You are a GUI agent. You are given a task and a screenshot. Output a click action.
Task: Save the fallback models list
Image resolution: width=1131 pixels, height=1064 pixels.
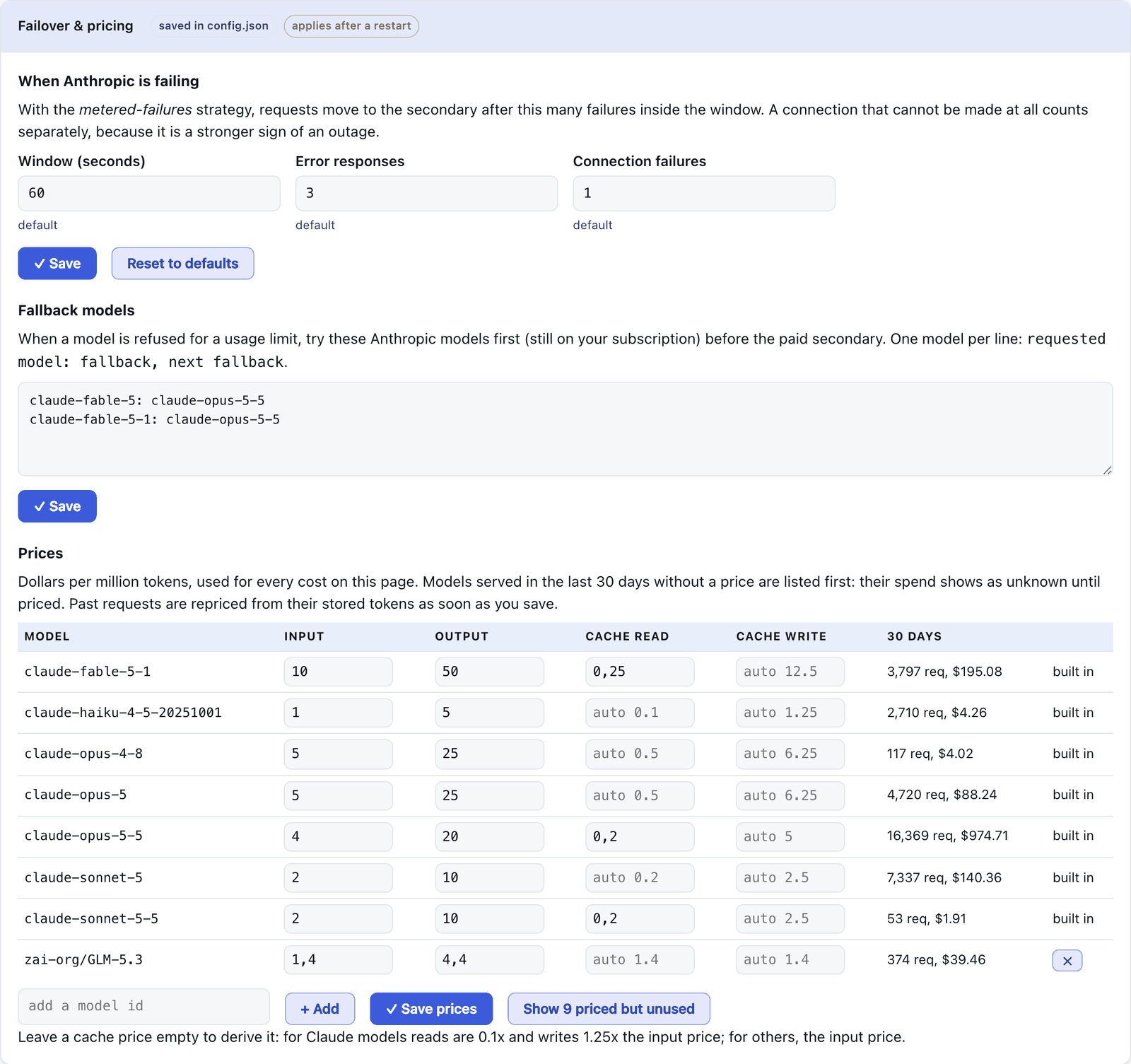57,506
